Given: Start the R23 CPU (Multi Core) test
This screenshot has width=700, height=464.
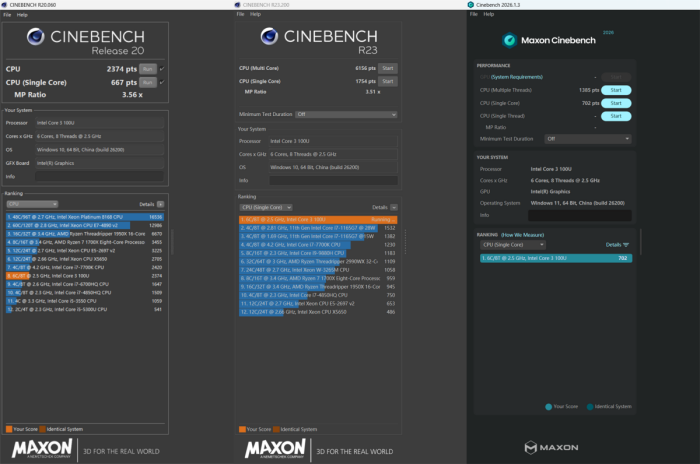Looking at the screenshot, I should [388, 68].
